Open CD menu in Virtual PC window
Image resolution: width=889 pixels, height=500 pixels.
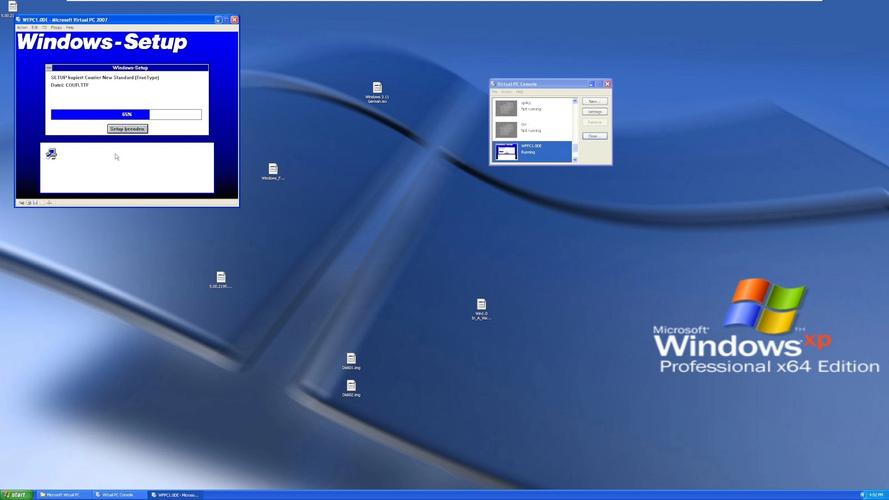(x=44, y=27)
